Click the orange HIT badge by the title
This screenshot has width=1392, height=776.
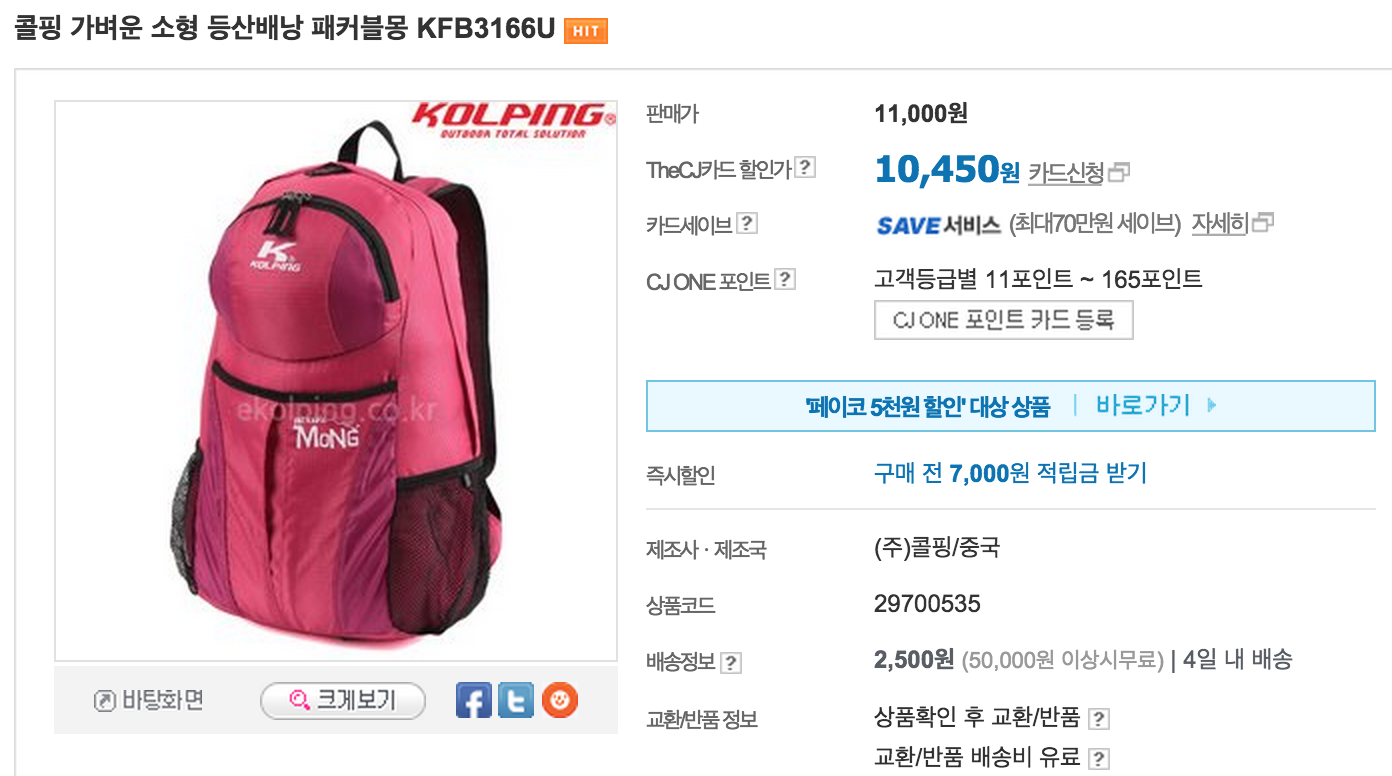(586, 31)
